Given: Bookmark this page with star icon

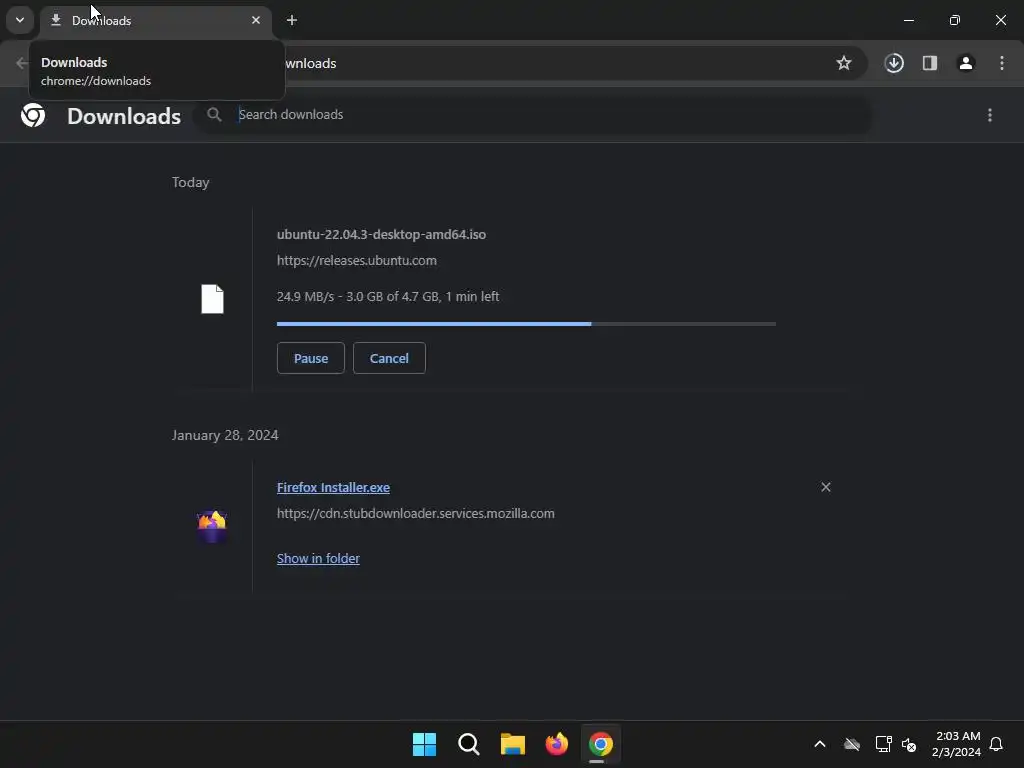Looking at the screenshot, I should pyautogui.click(x=844, y=63).
